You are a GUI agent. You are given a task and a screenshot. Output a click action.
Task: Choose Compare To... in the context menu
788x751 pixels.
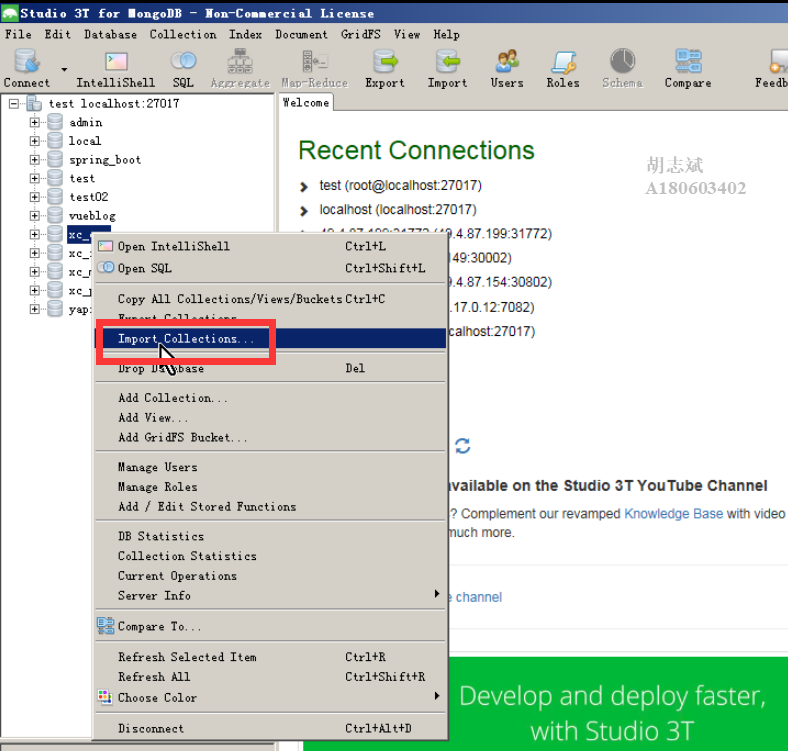(x=271, y=626)
